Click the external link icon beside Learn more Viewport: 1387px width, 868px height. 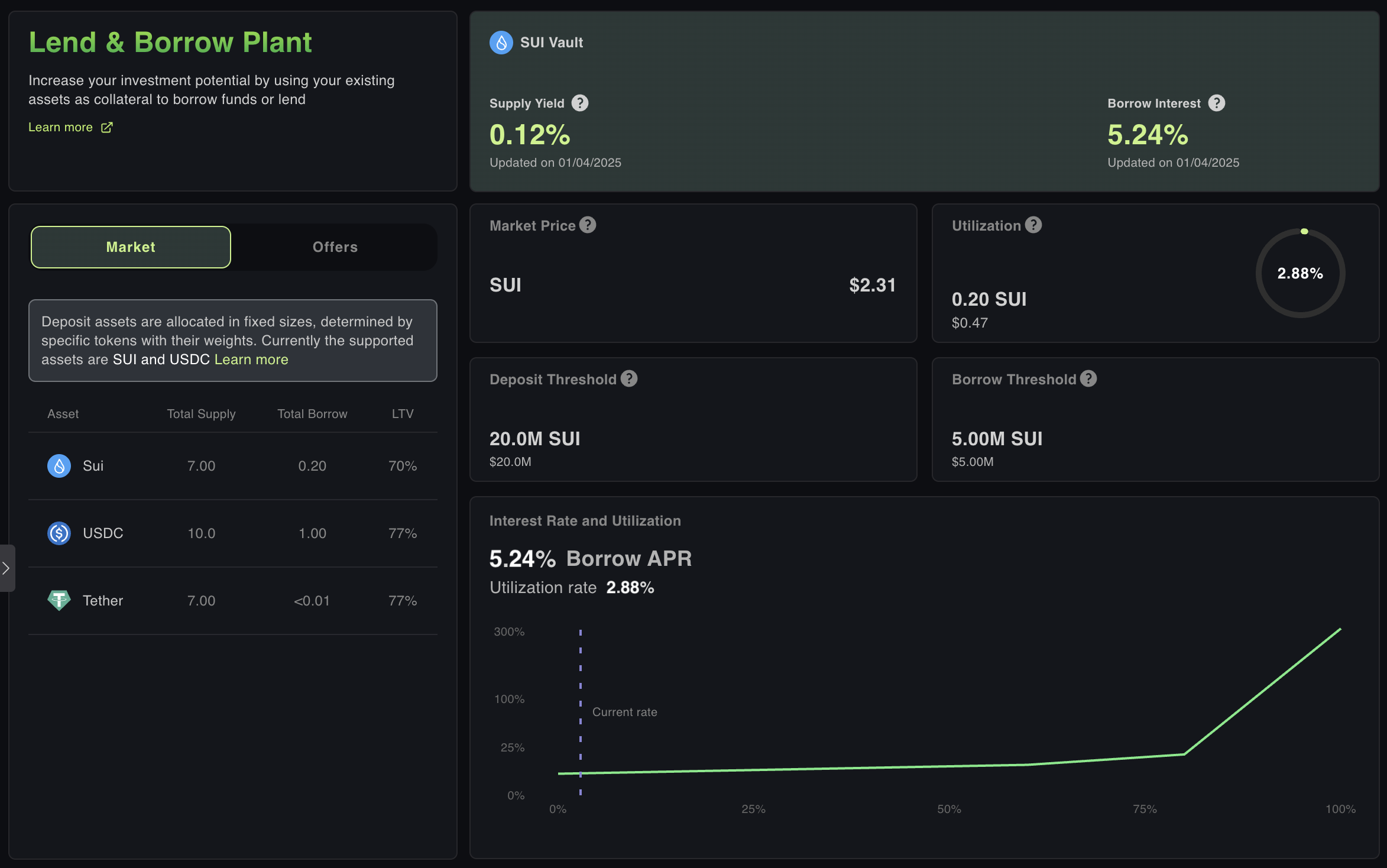point(107,128)
